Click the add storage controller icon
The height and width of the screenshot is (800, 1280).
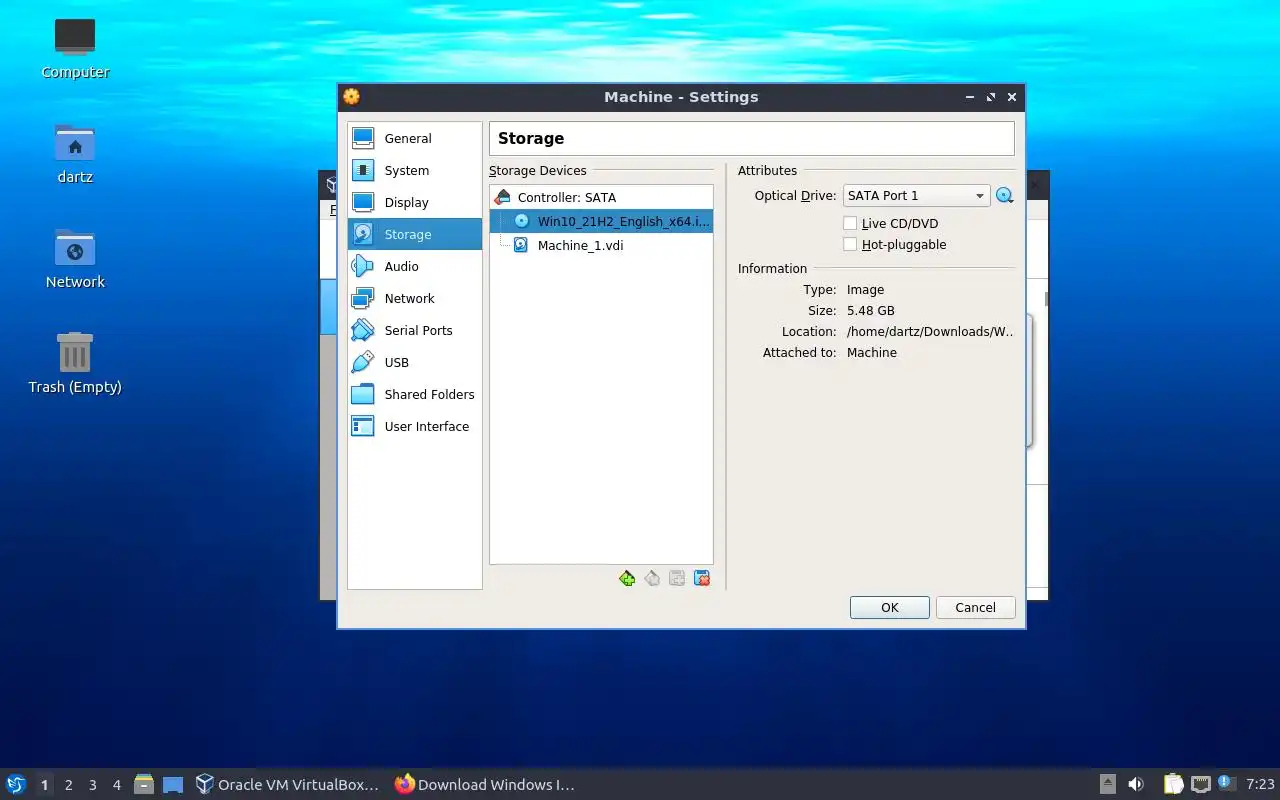tap(627, 578)
